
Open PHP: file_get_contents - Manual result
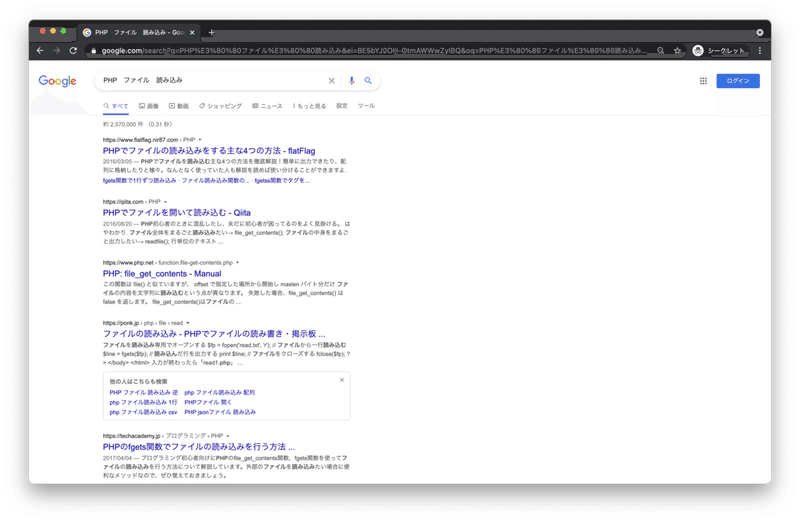click(x=162, y=274)
